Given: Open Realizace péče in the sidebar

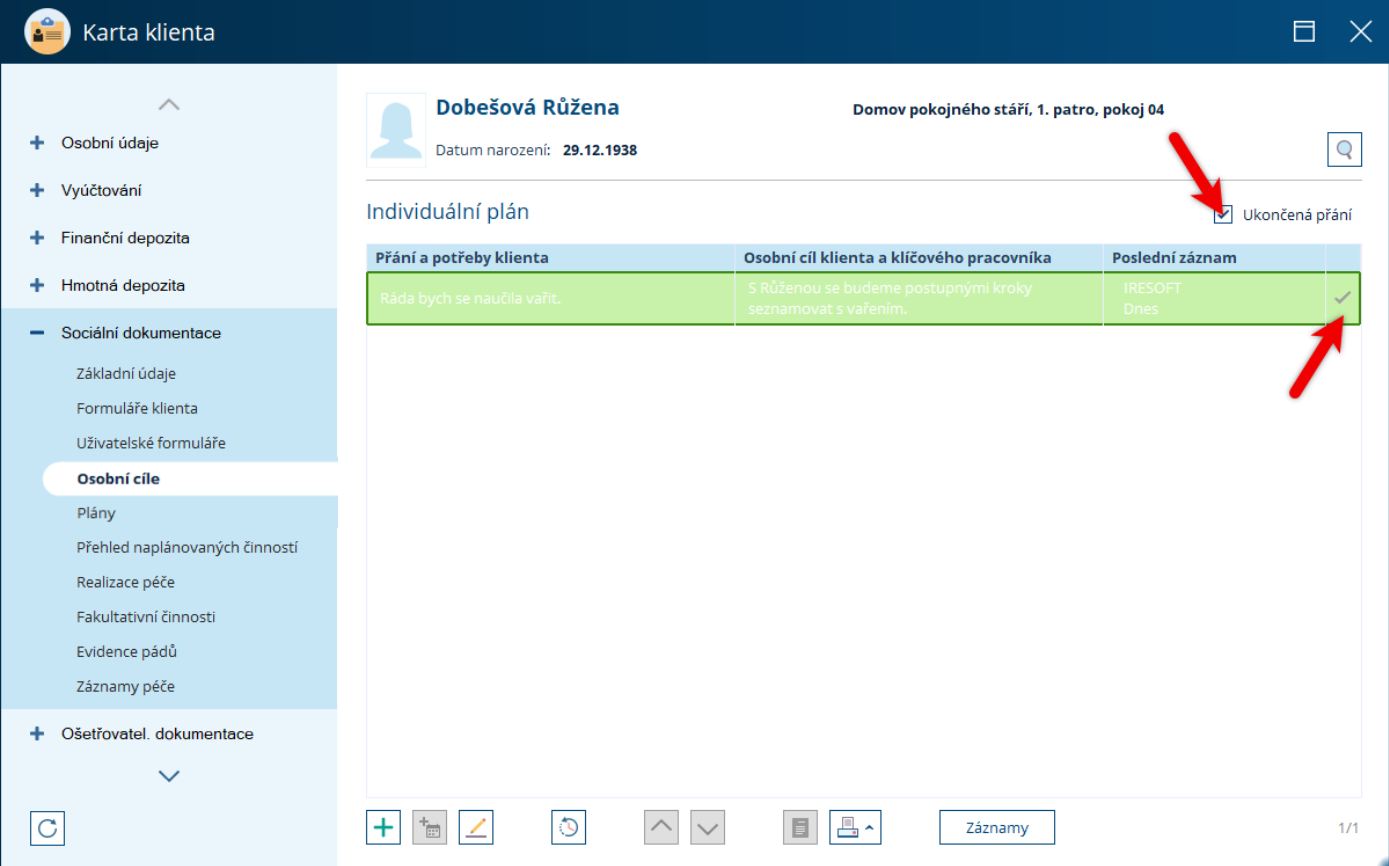Looking at the screenshot, I should coord(126,582).
